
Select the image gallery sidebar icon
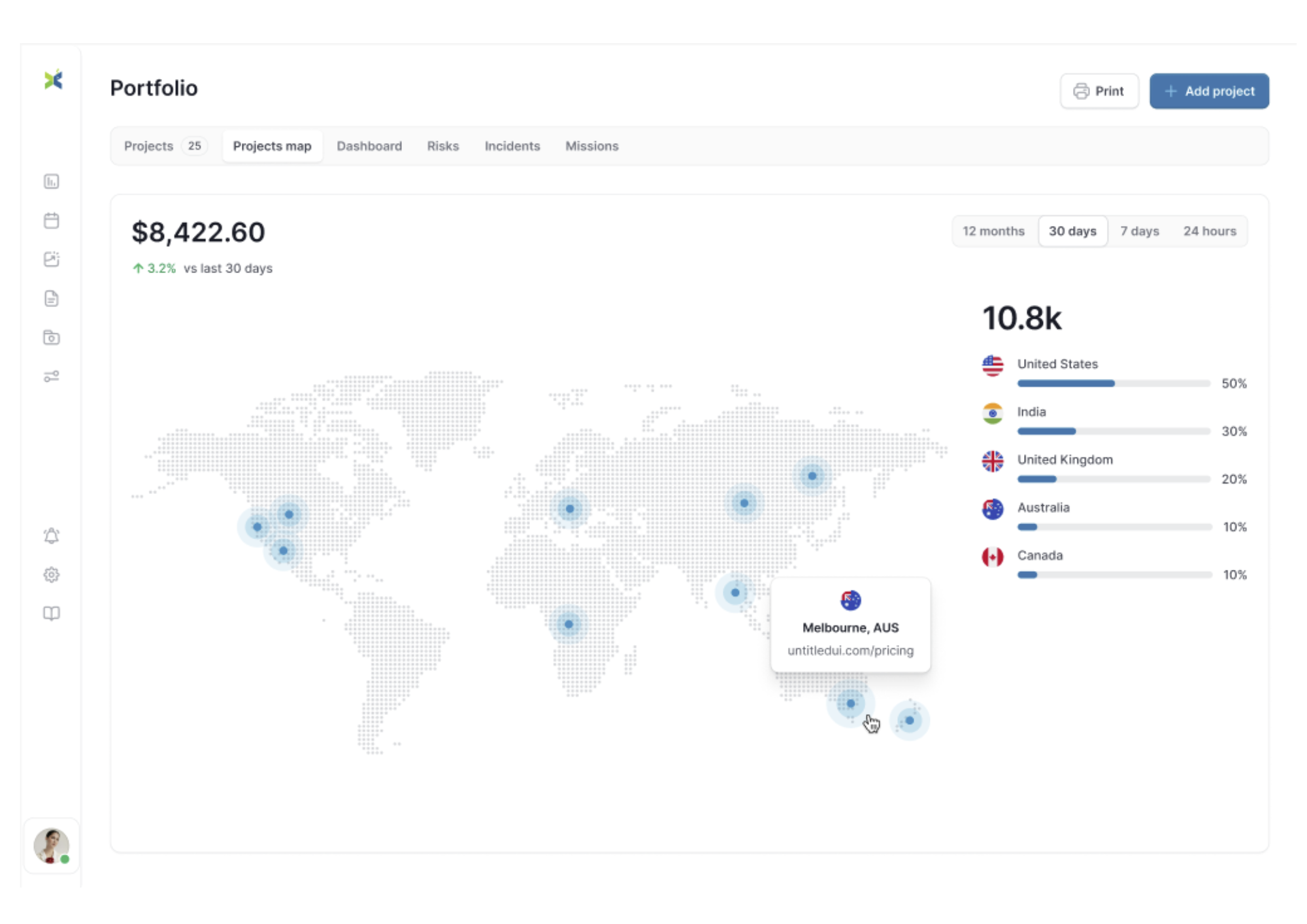click(x=52, y=259)
